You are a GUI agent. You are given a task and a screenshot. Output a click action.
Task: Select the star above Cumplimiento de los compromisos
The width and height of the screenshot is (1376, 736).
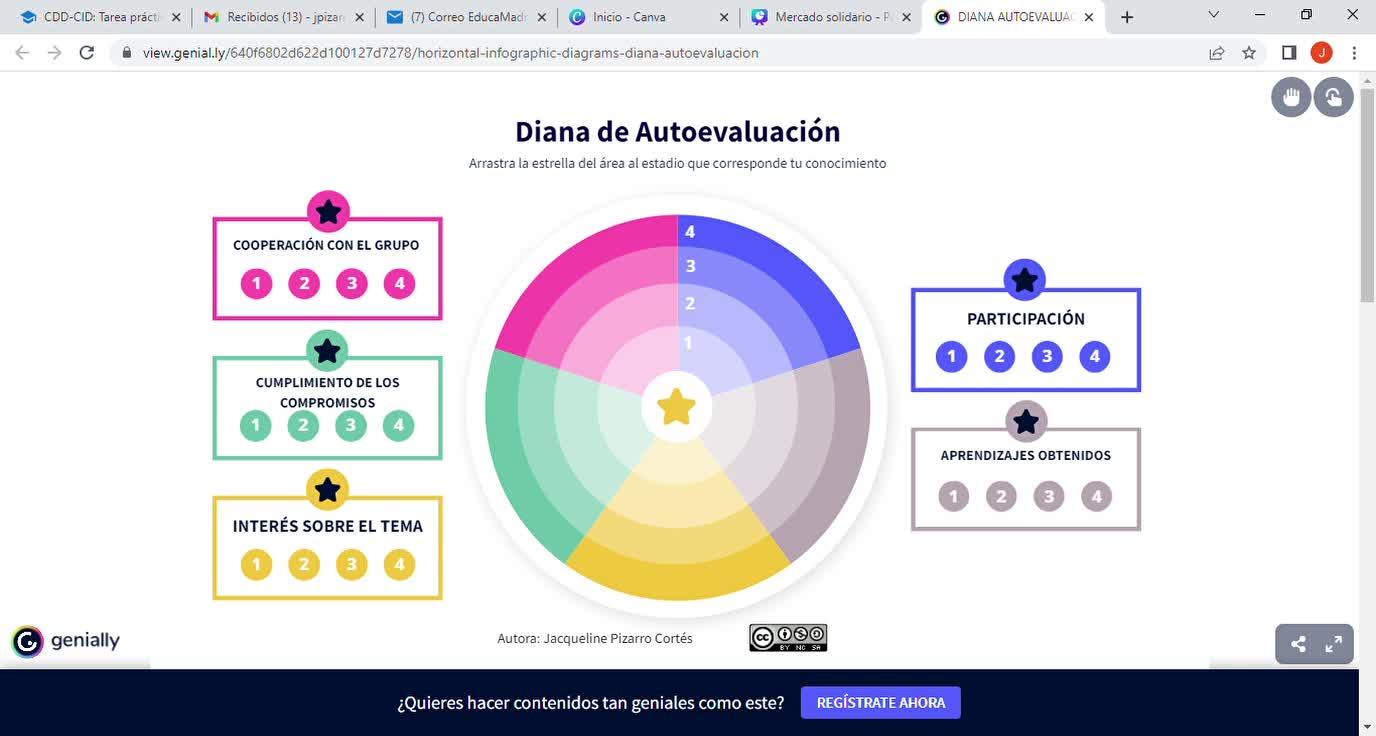(x=327, y=351)
